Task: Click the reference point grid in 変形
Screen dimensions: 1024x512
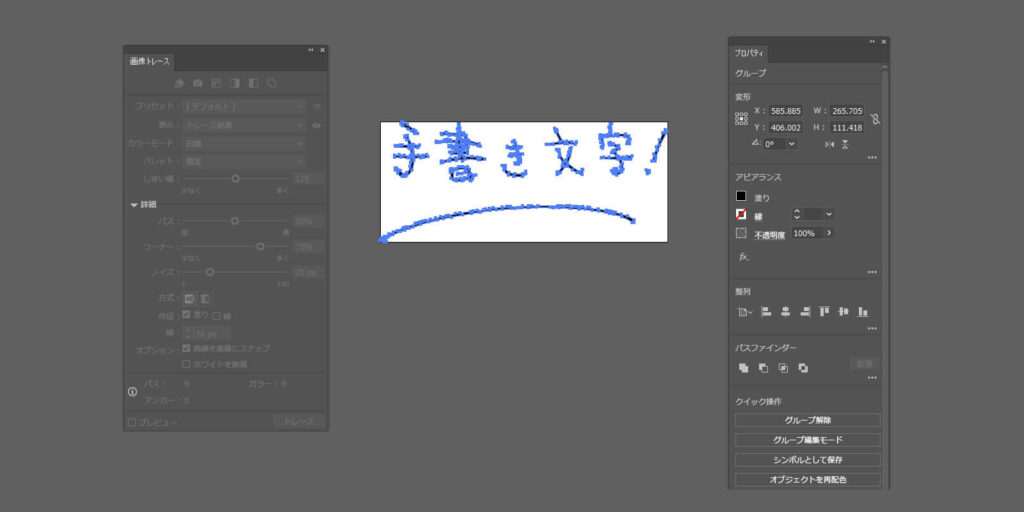Action: coord(741,119)
